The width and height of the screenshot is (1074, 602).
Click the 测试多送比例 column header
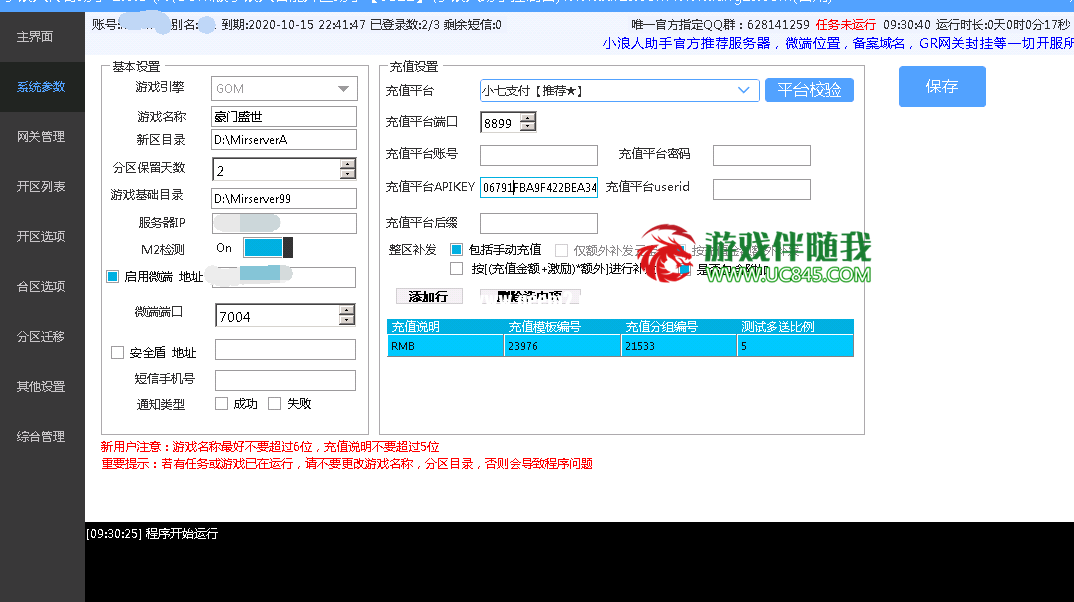[795, 327]
